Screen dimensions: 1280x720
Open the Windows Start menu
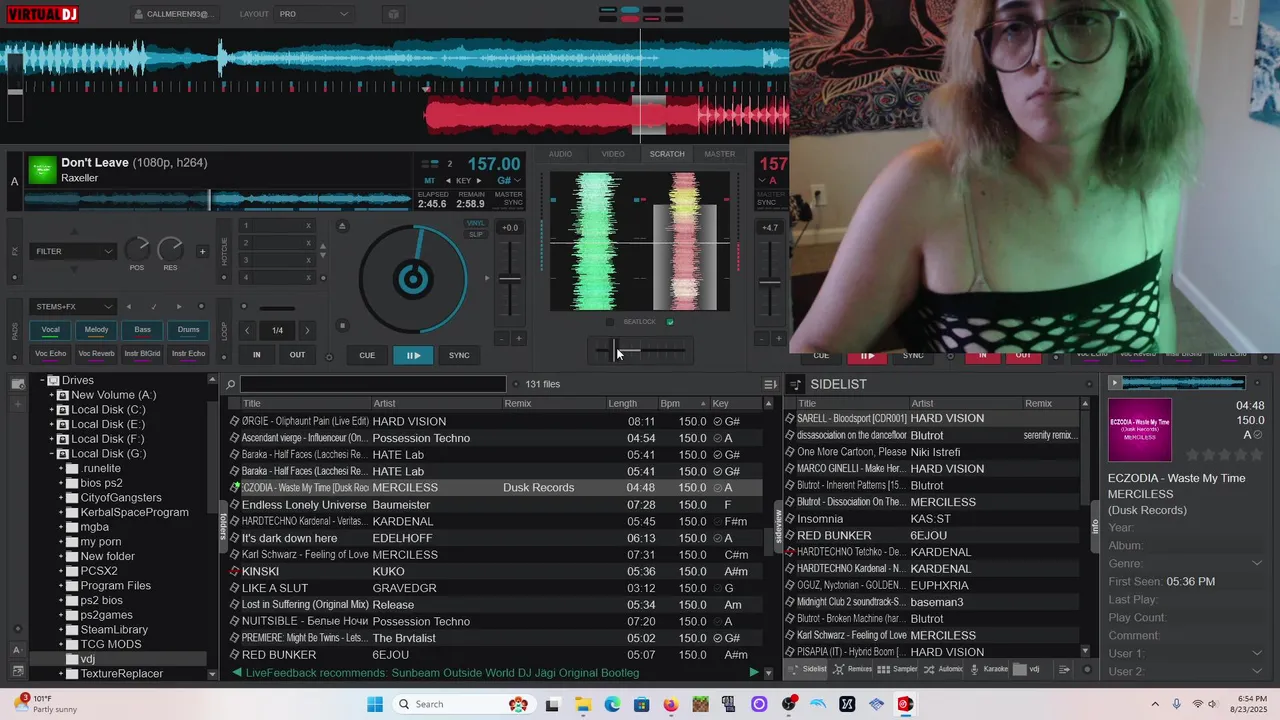pyautogui.click(x=375, y=704)
